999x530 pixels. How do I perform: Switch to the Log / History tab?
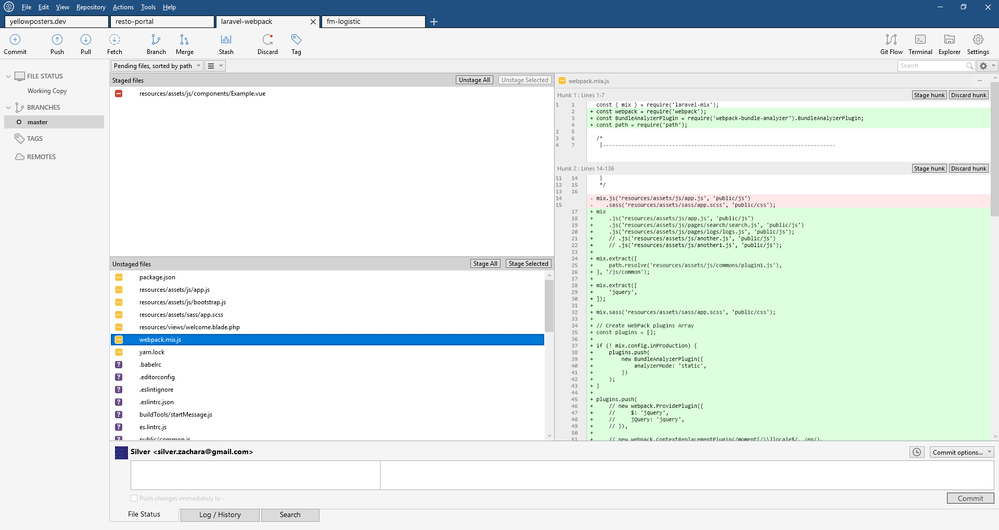point(220,515)
